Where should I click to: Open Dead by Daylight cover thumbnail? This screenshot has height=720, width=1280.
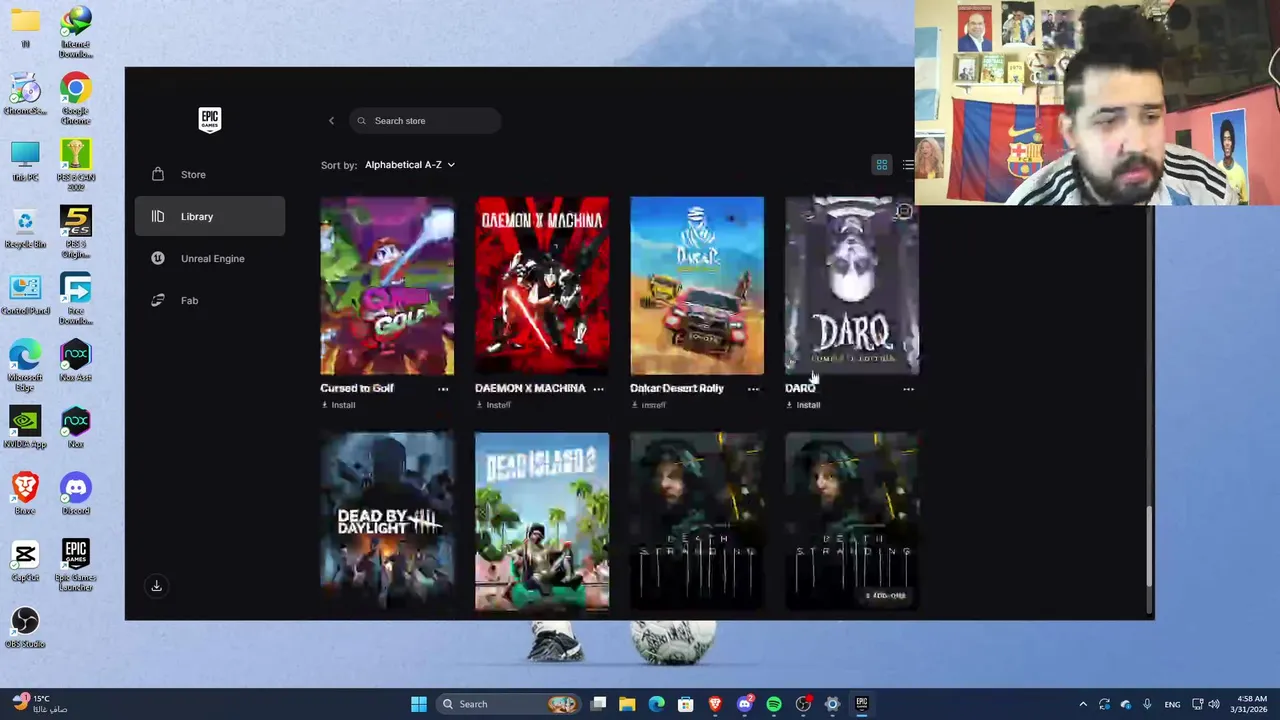(x=387, y=521)
